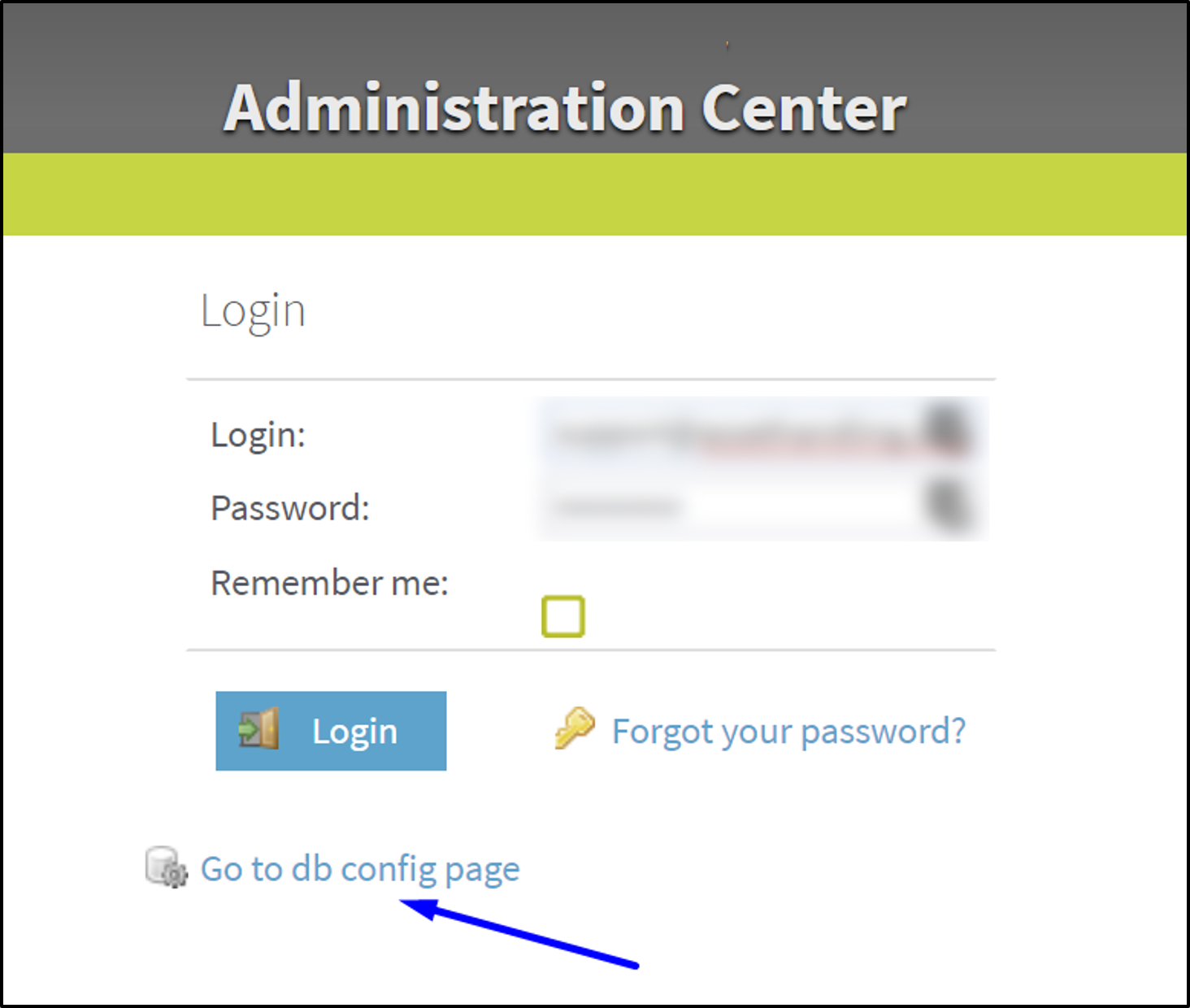Screen dimensions: 1190x1008
Task: Tick the checkbox below Password row
Action: [x=562, y=618]
